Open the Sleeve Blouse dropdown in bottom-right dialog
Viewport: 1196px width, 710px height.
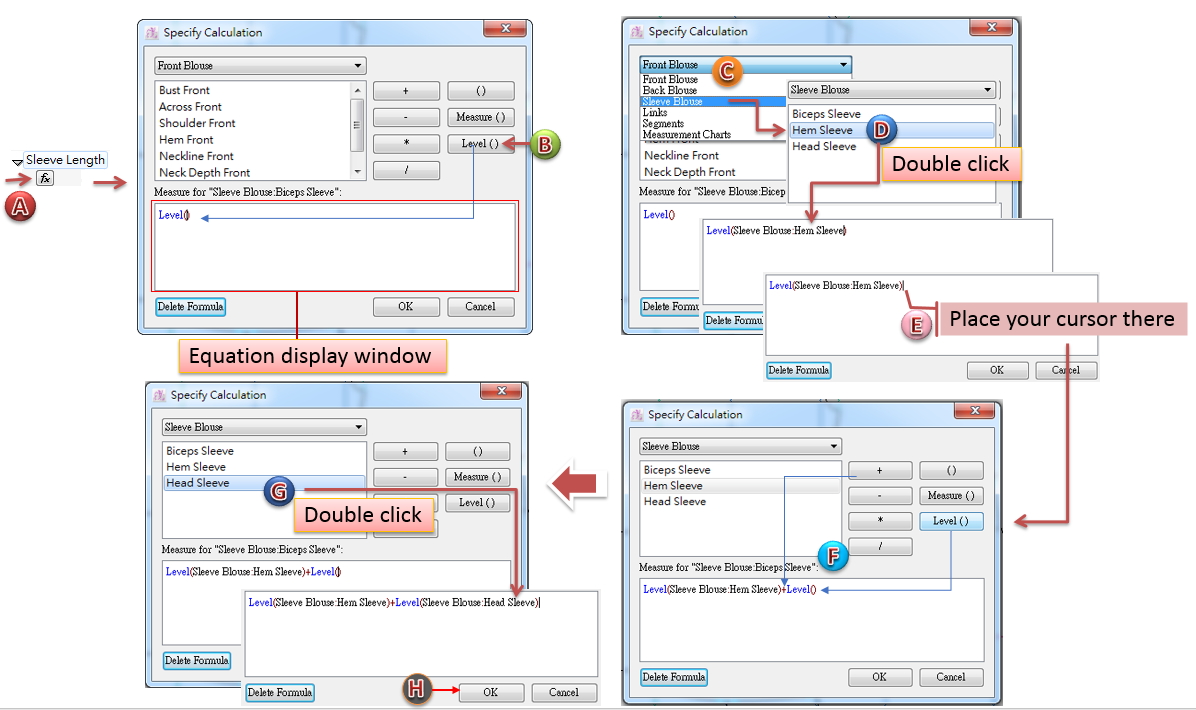(x=740, y=446)
